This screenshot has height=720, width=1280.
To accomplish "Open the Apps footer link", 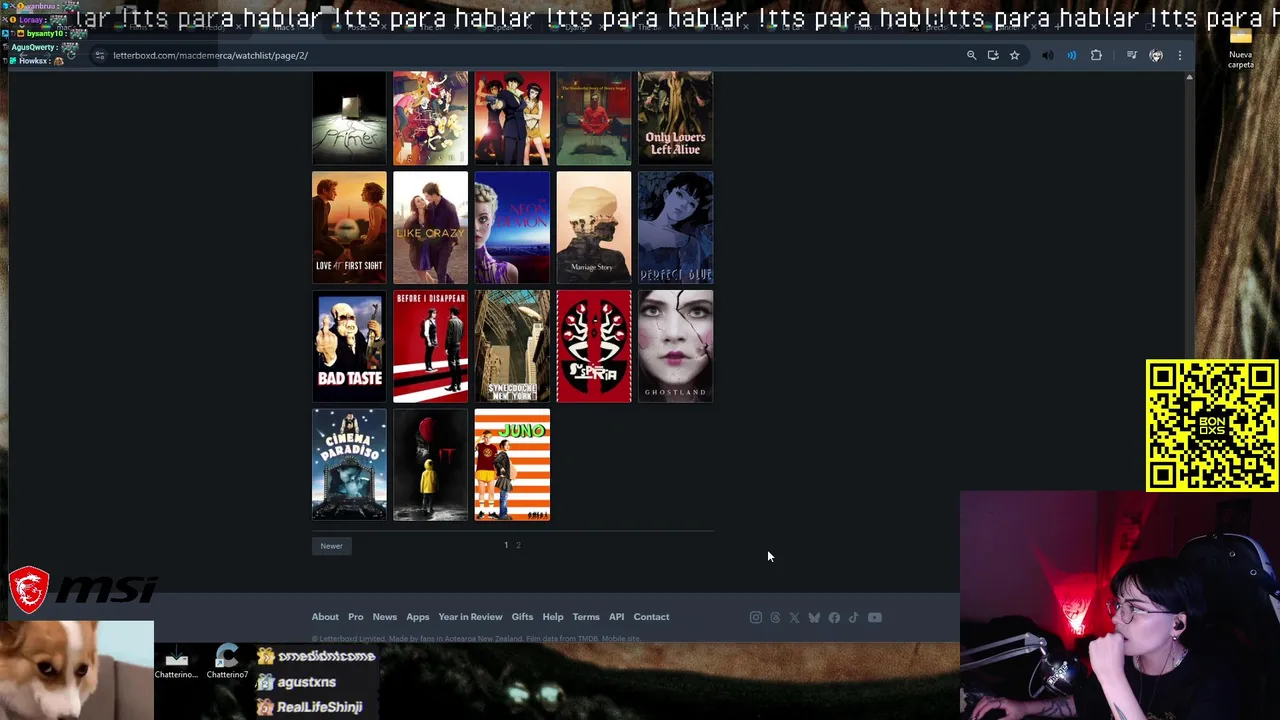I will (x=418, y=617).
